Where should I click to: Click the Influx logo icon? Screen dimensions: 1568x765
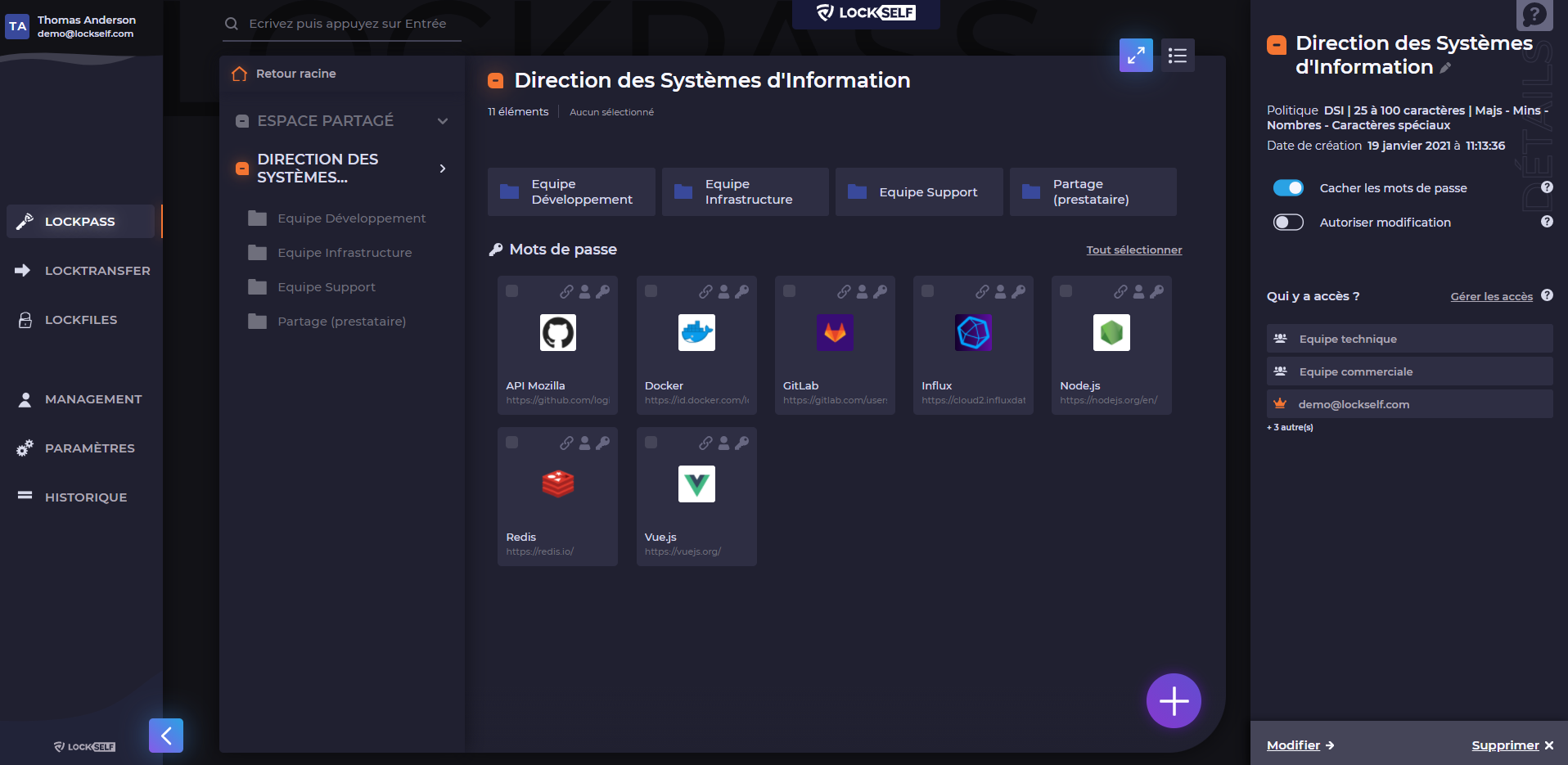[x=973, y=333]
